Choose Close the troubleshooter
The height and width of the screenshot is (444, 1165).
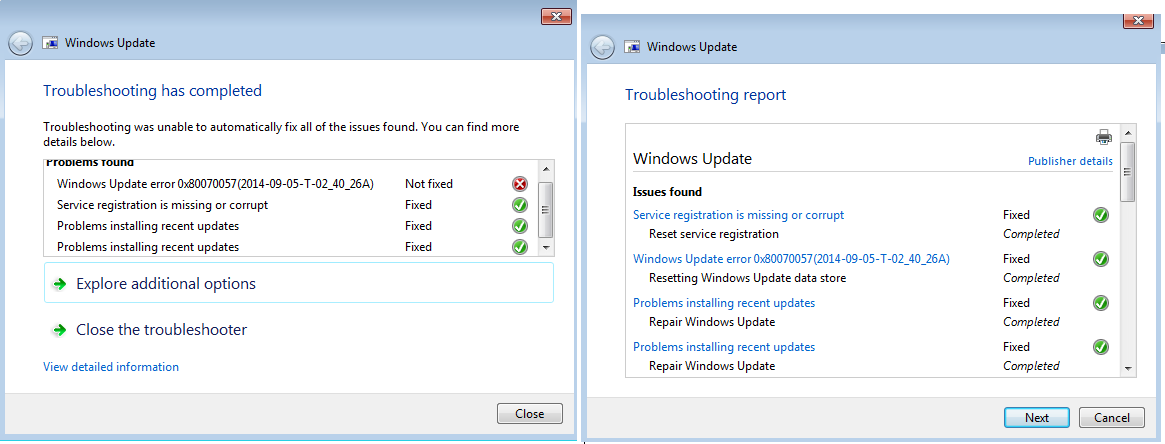(161, 330)
